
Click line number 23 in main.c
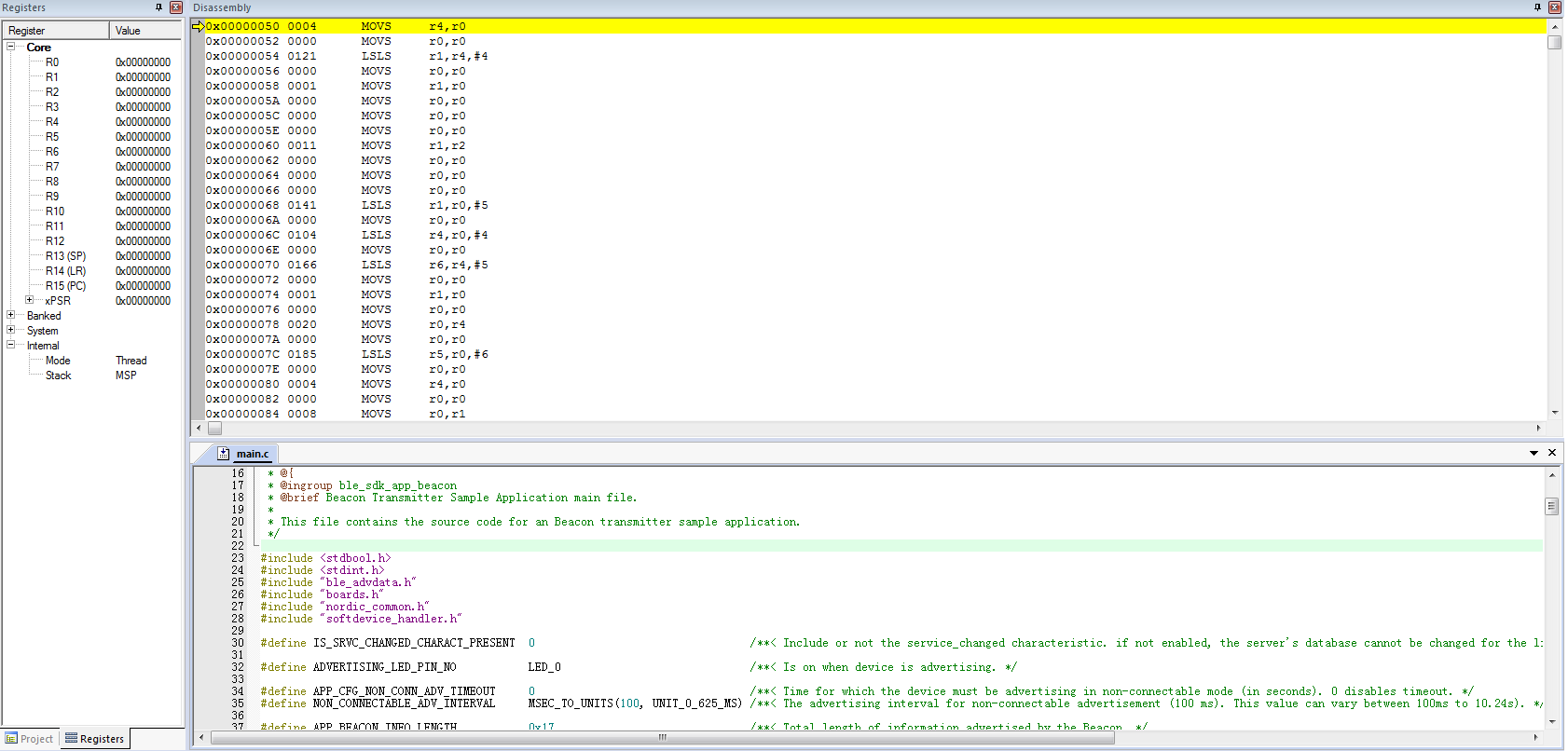point(238,558)
